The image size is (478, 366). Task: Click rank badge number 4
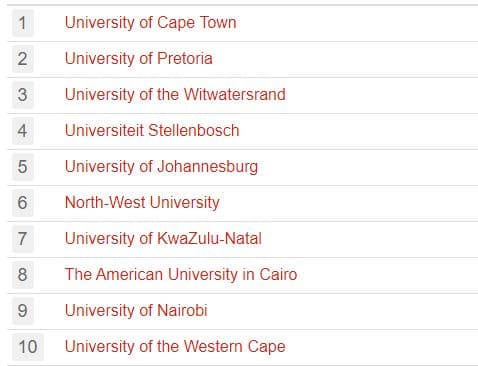coord(23,131)
